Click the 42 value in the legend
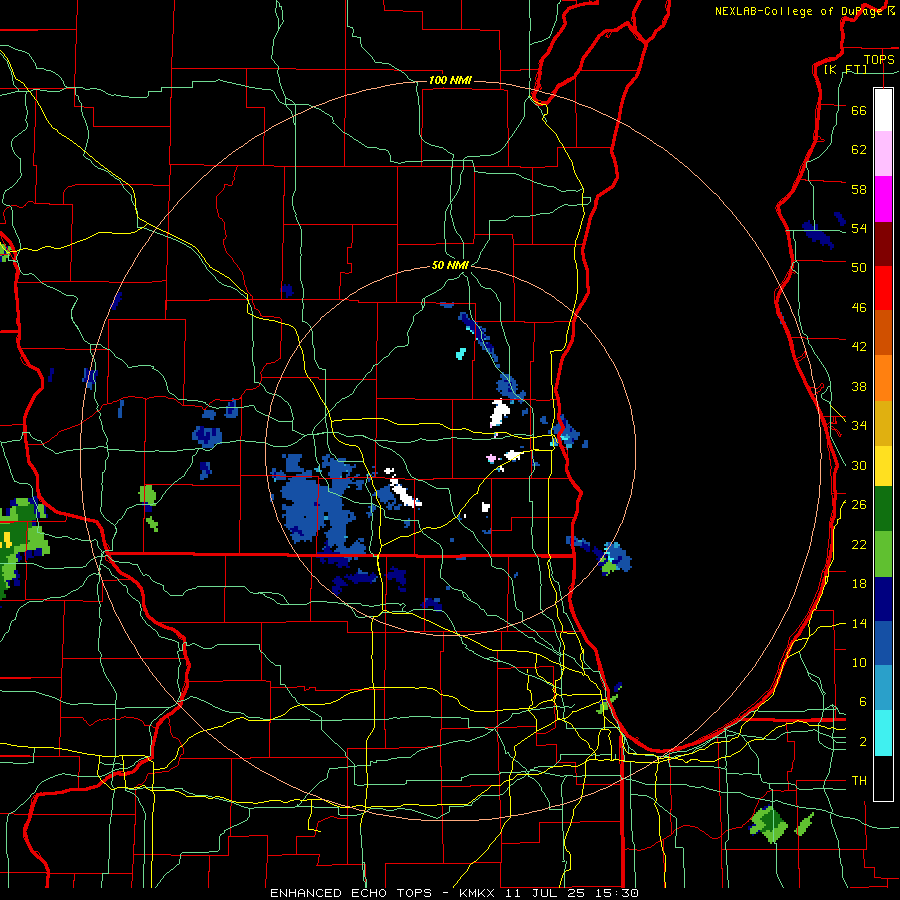Viewport: 900px width, 900px height. click(x=859, y=347)
